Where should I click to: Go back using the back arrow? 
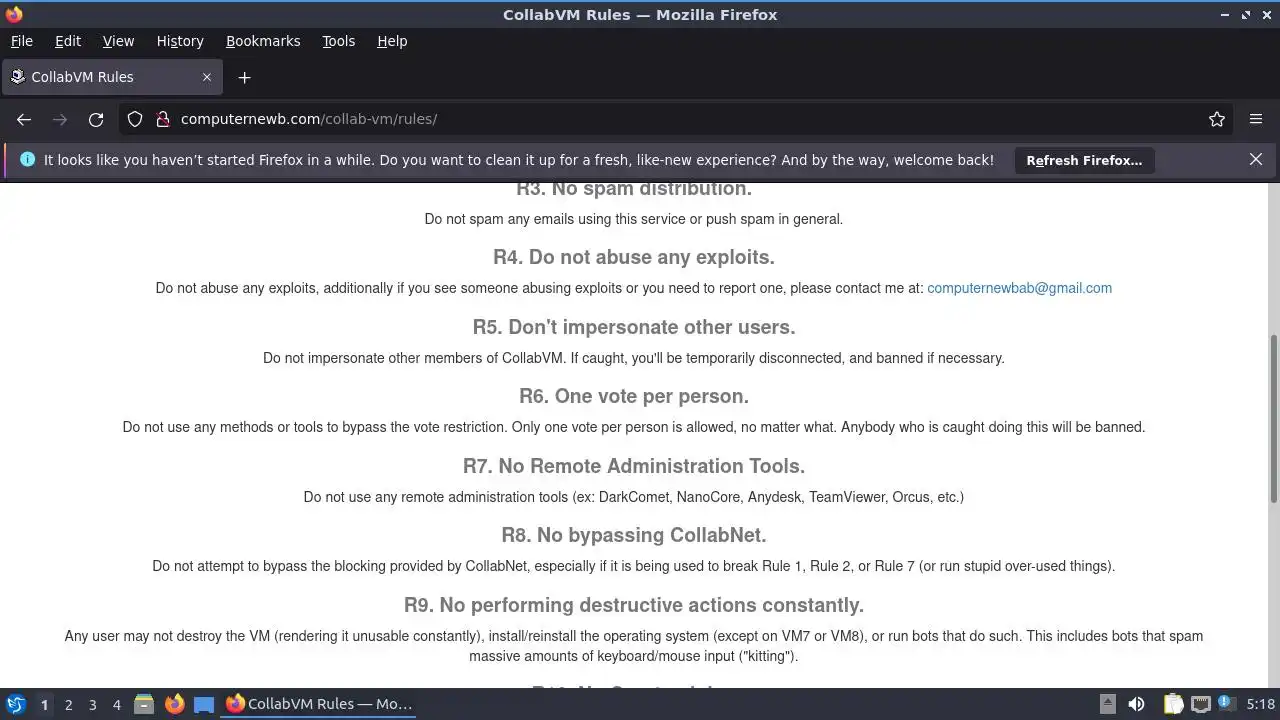24,119
